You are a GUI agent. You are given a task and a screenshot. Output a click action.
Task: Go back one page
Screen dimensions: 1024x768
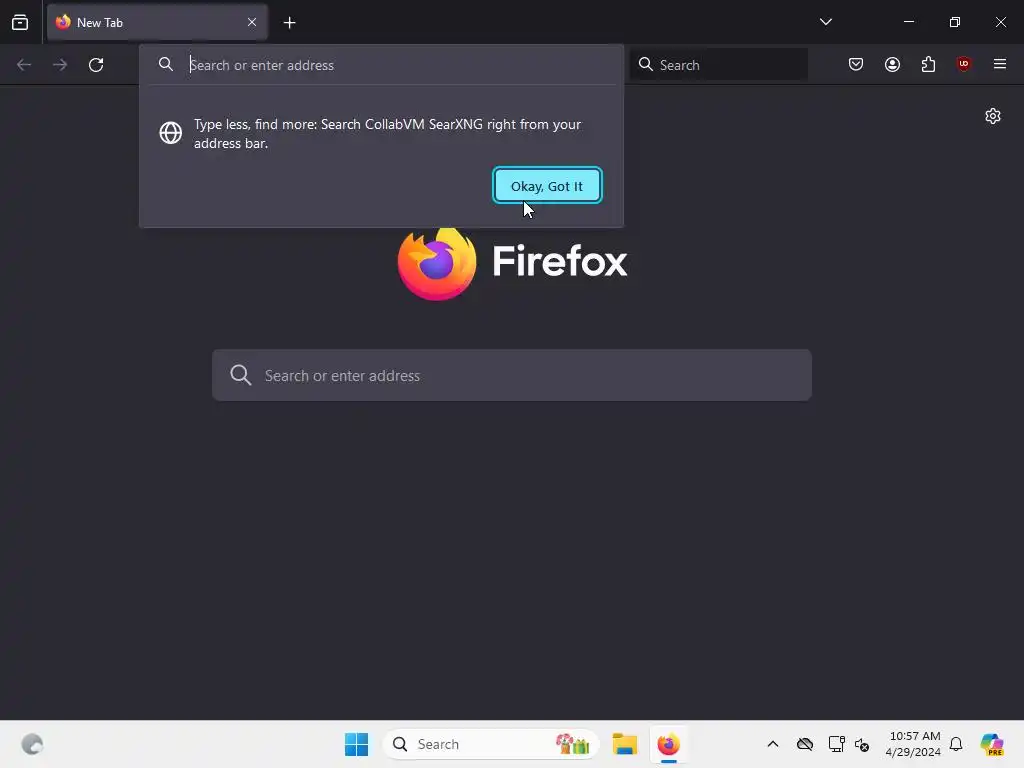24,65
